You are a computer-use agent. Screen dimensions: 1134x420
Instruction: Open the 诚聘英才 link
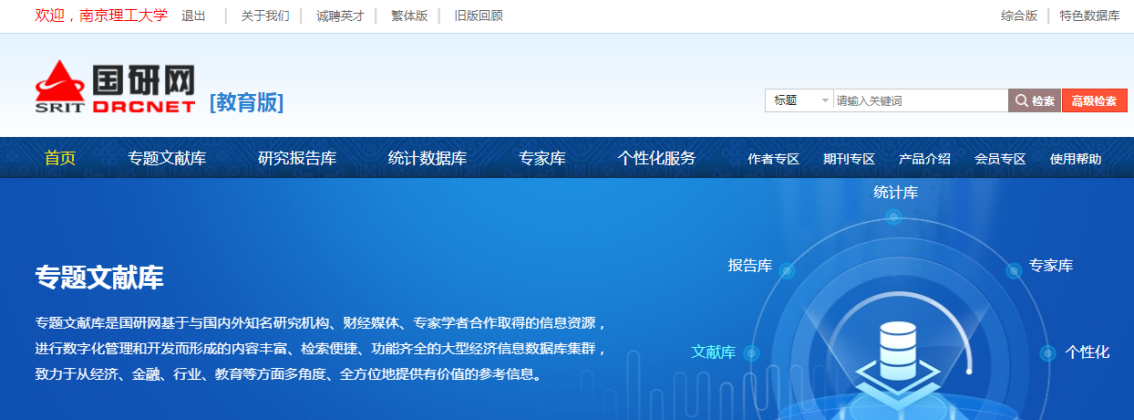click(x=341, y=16)
